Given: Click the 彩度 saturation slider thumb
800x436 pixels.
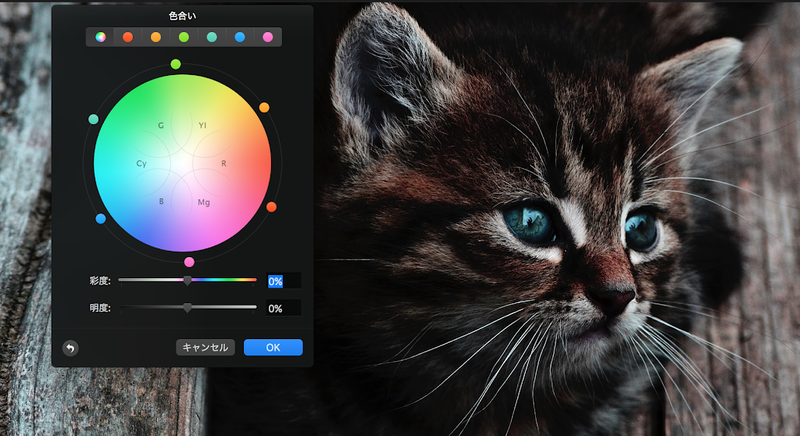Looking at the screenshot, I should tap(187, 281).
